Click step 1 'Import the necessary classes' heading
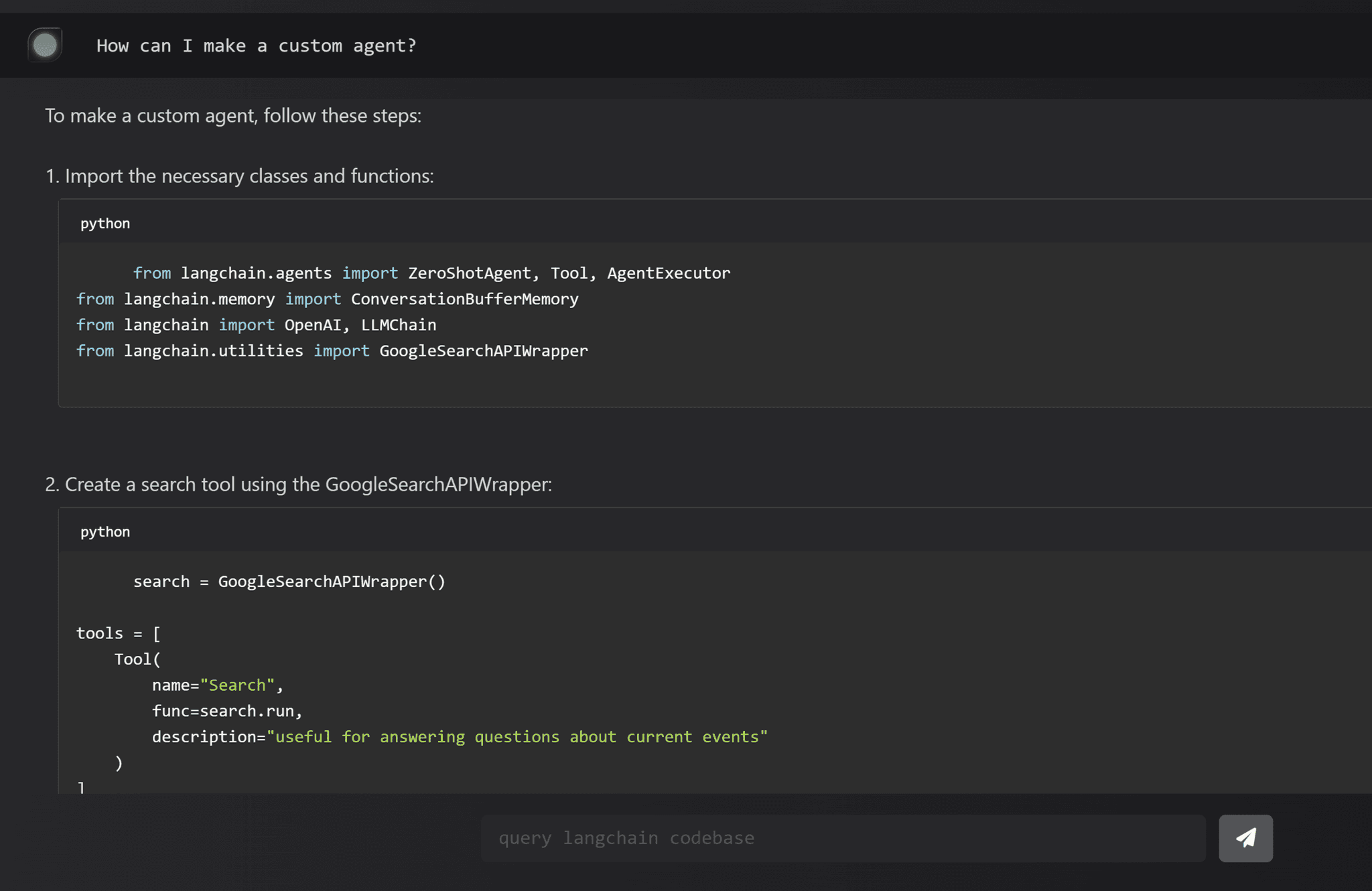The height and width of the screenshot is (891, 1372). pos(239,176)
